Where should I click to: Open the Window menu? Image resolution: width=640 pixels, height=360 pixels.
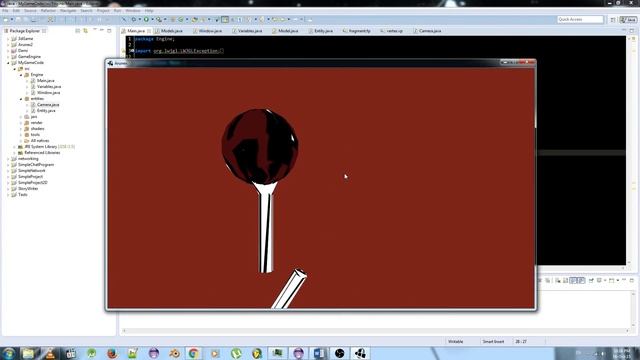coord(133,11)
